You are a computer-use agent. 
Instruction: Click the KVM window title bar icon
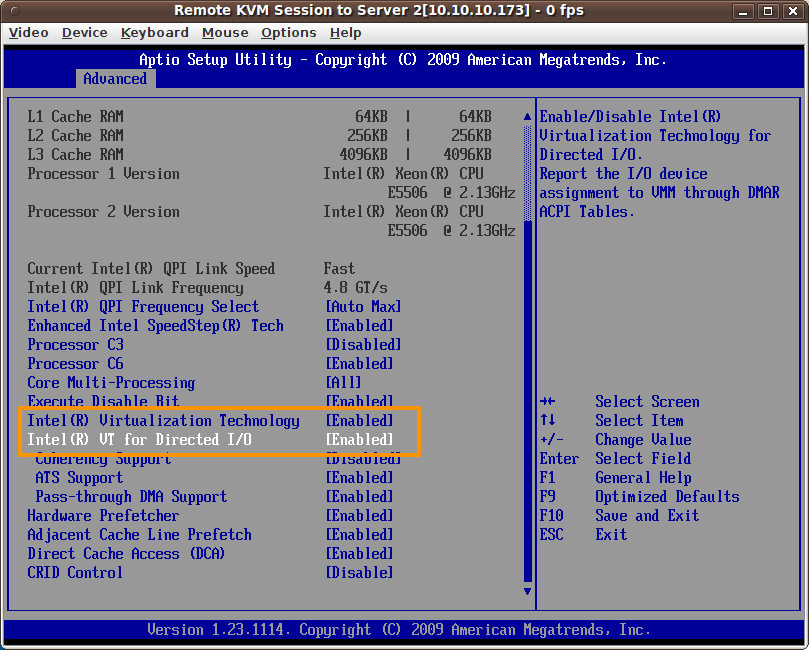pyautogui.click(x=14, y=11)
